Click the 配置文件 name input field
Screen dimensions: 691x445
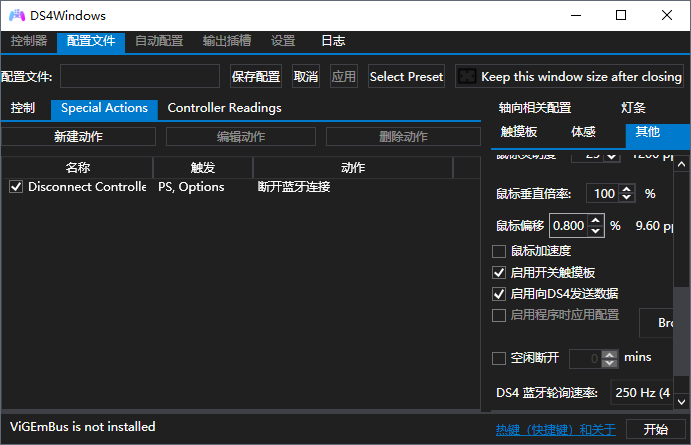pos(140,76)
